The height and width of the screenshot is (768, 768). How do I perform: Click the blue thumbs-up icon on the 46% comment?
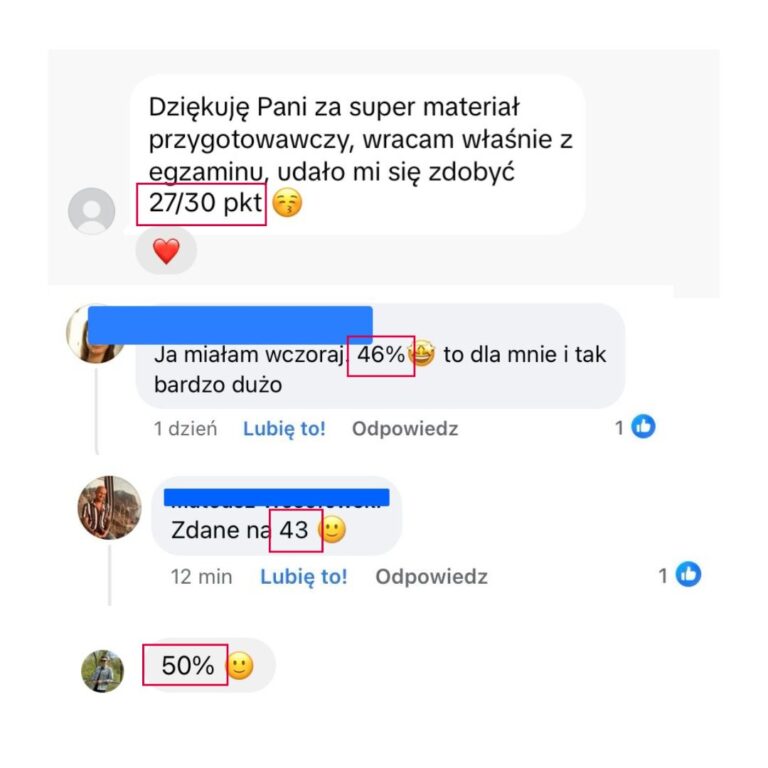coord(643,427)
